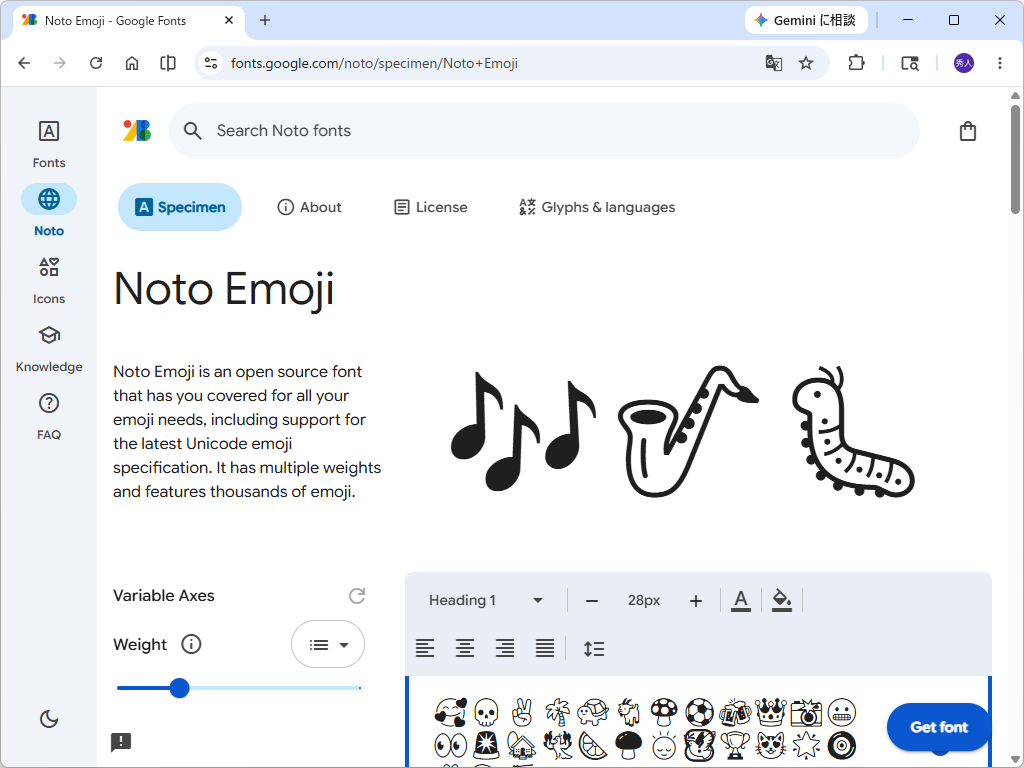Click the send feedback icon

coord(121,742)
